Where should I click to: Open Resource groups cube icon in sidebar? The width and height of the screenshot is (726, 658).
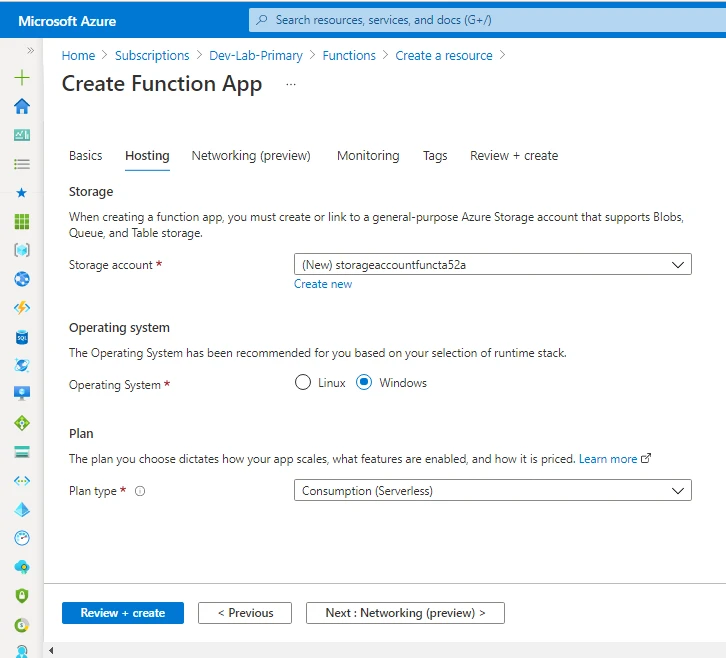[x=22, y=250]
